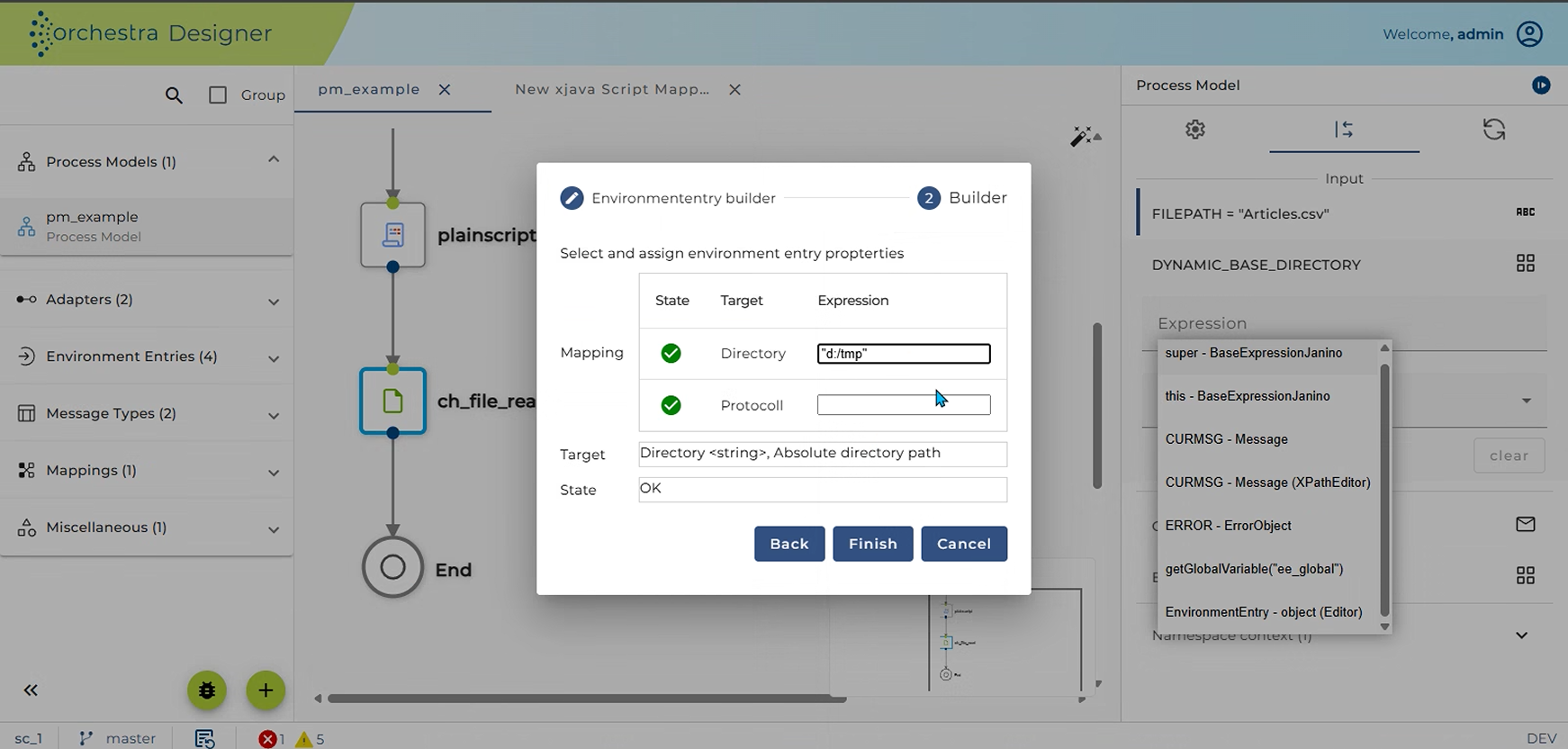Click the Back button in dialog

[x=789, y=544]
